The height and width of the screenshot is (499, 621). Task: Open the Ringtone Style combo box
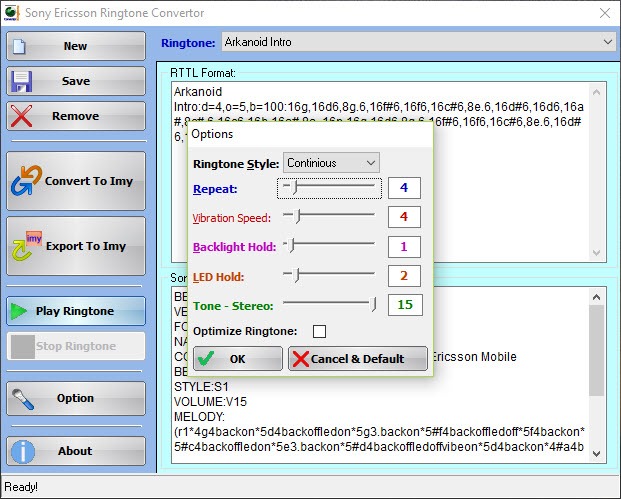331,163
